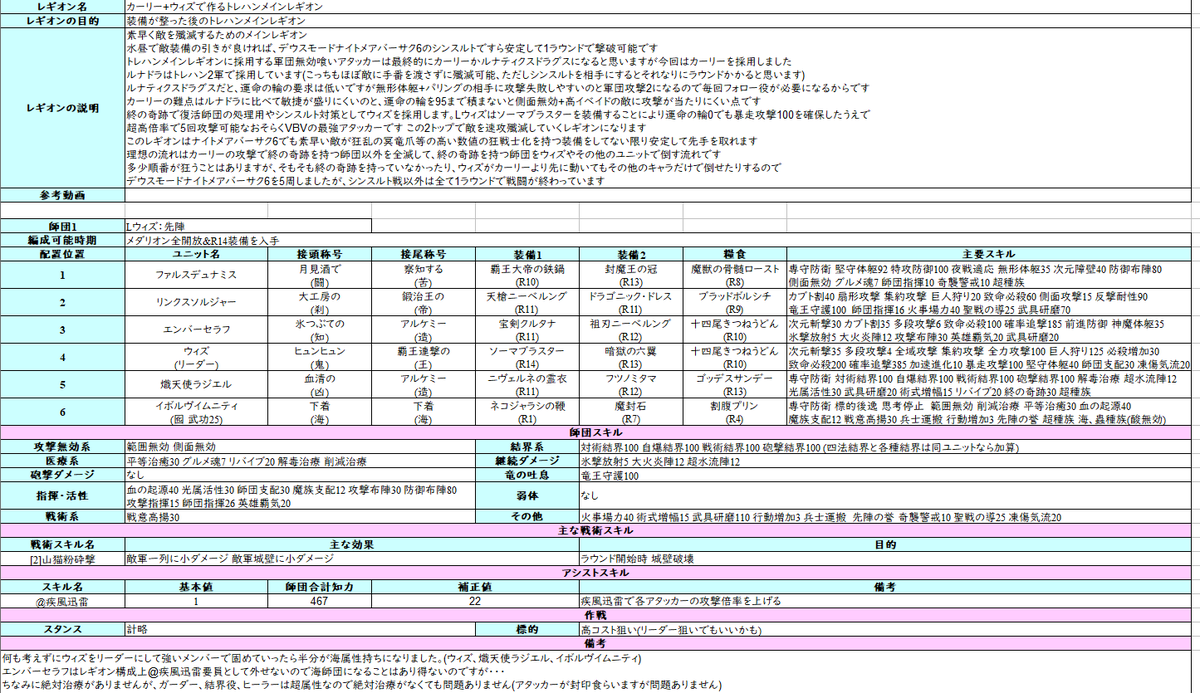Click equipment 暗獄の六翼
Image resolution: width=1200 pixels, height=693 pixels.
tap(631, 358)
